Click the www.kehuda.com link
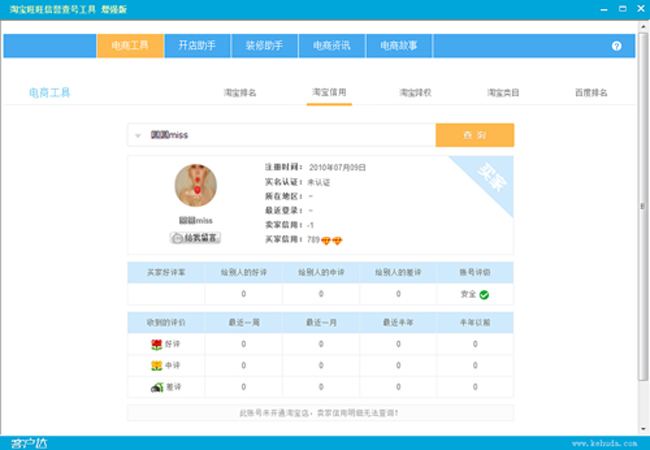 [x=604, y=443]
